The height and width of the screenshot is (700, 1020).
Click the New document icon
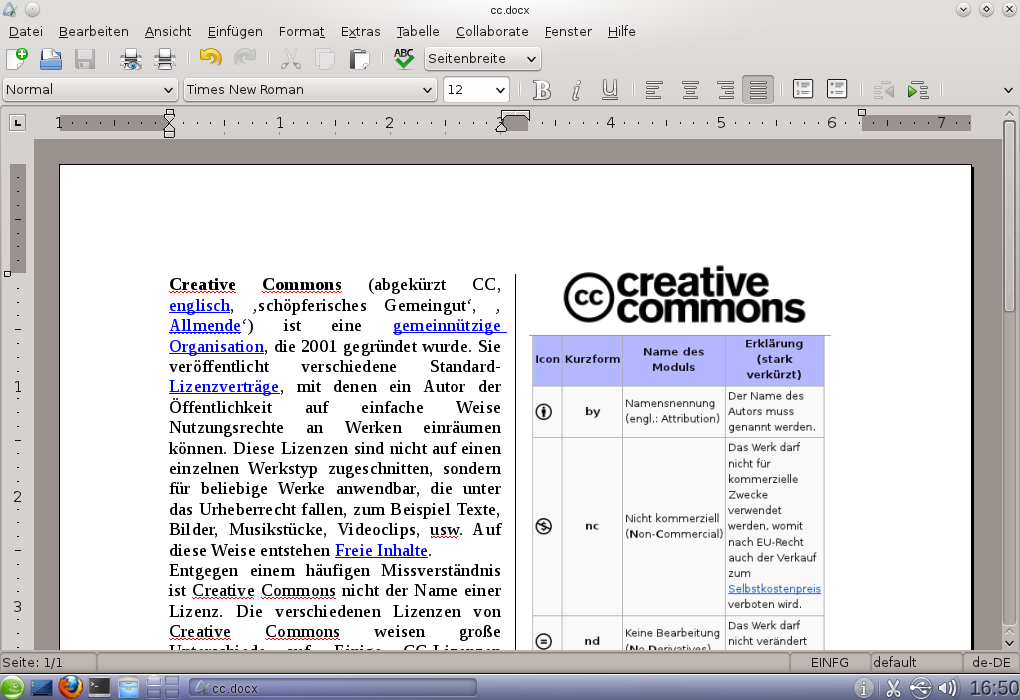point(17,59)
